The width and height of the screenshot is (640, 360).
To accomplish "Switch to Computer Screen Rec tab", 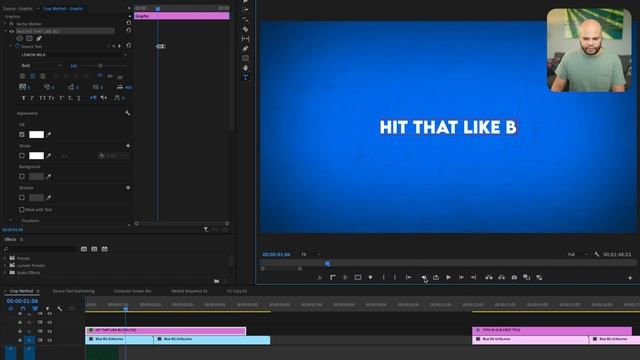I will tap(132, 291).
